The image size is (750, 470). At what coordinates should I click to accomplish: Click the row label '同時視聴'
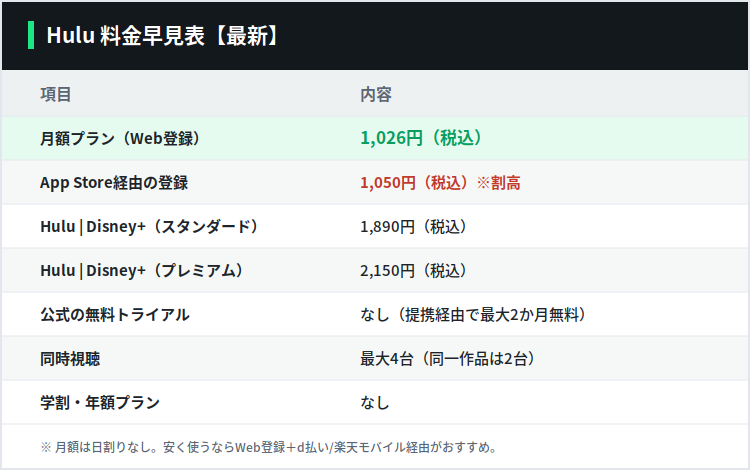coord(70,359)
